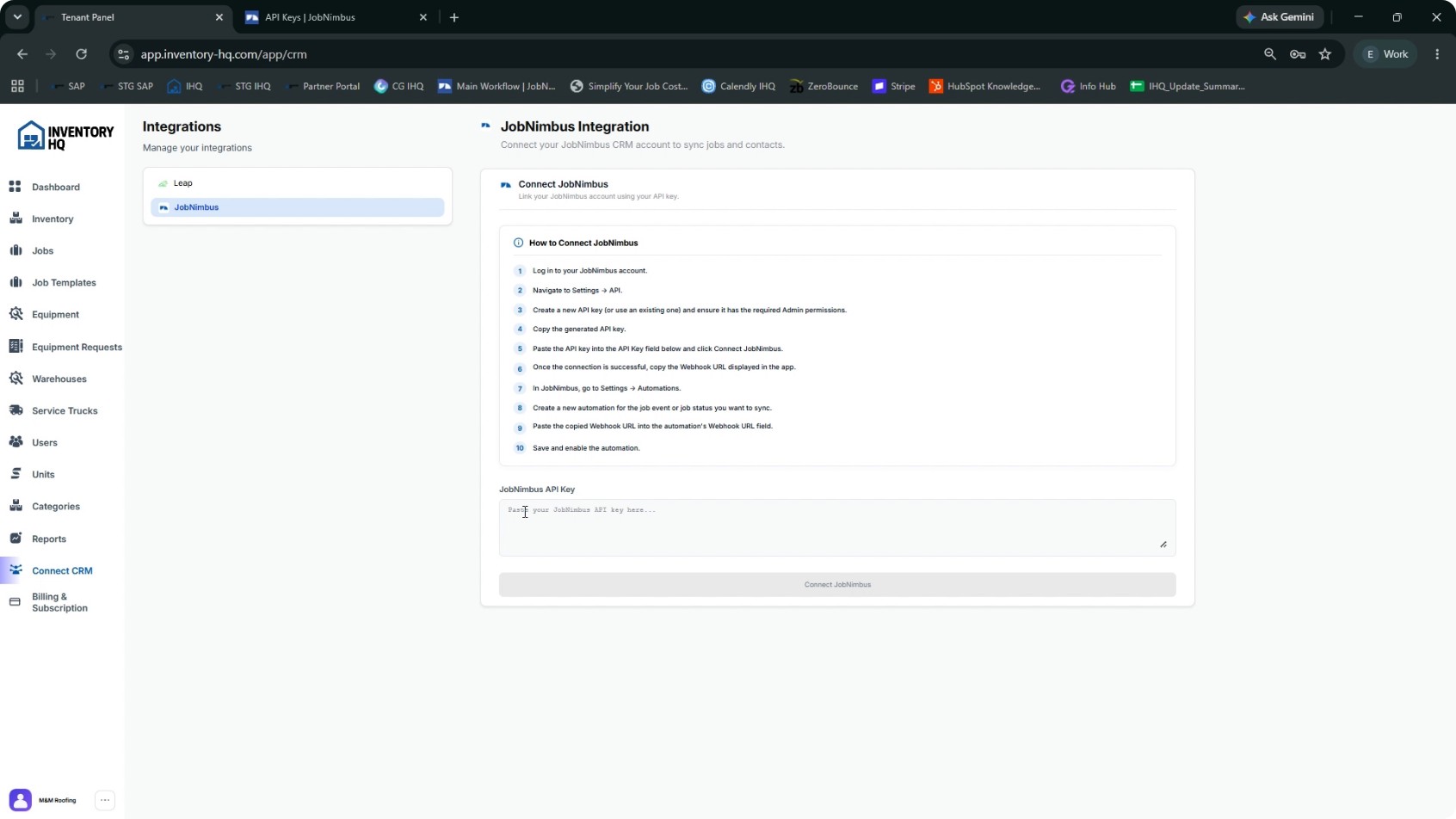Open Inventory from the sidebar
The height and width of the screenshot is (819, 1456).
[52, 219]
